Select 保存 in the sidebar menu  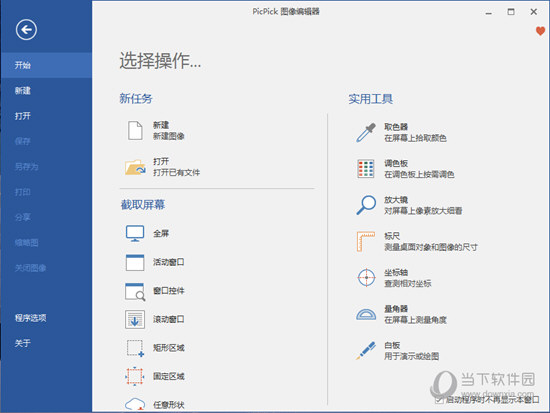click(x=46, y=141)
